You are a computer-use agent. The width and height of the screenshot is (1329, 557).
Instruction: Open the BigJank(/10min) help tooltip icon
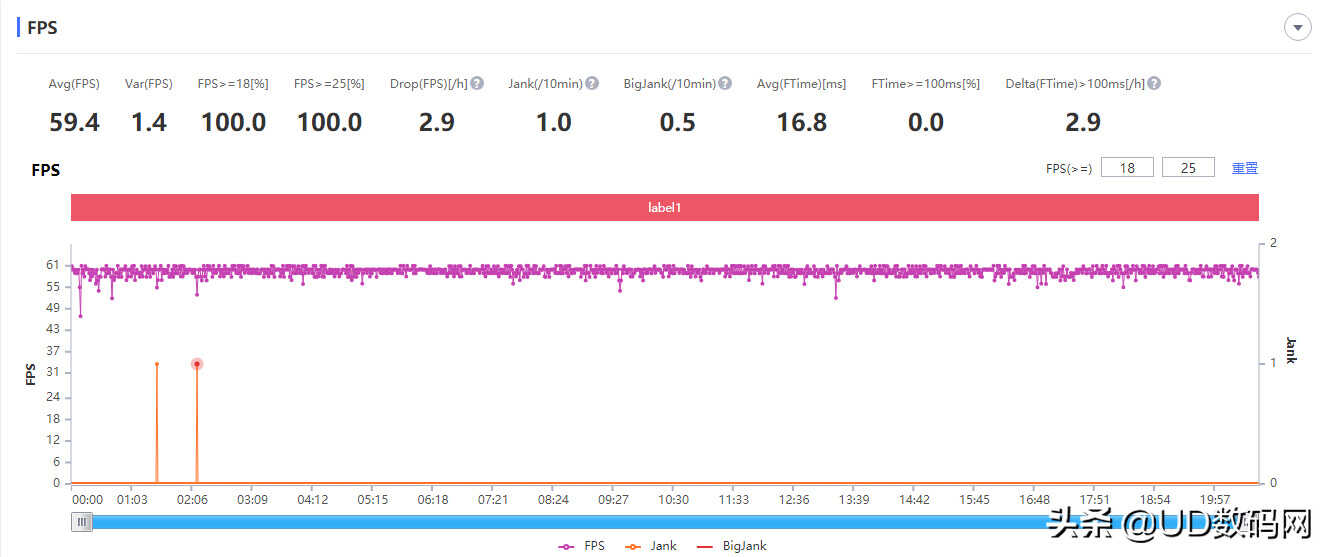725,84
